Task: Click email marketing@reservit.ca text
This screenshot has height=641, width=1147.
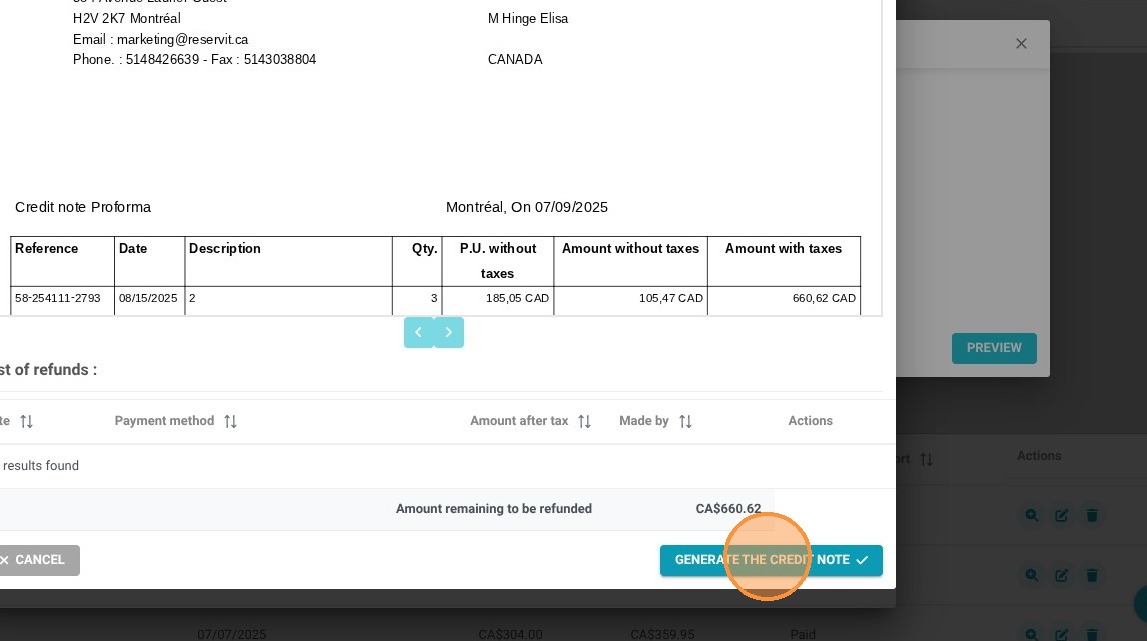Action: point(182,40)
